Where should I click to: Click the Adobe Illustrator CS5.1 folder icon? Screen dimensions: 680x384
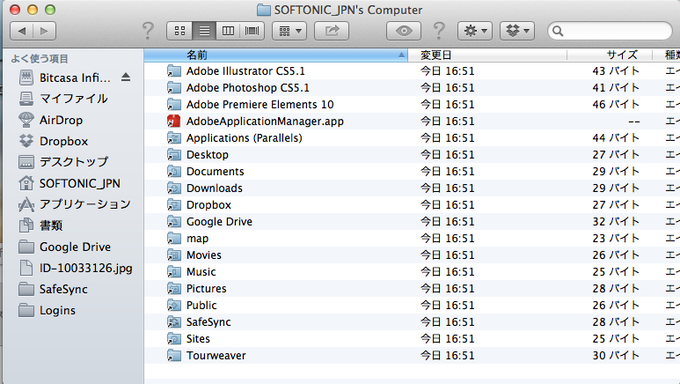[174, 71]
